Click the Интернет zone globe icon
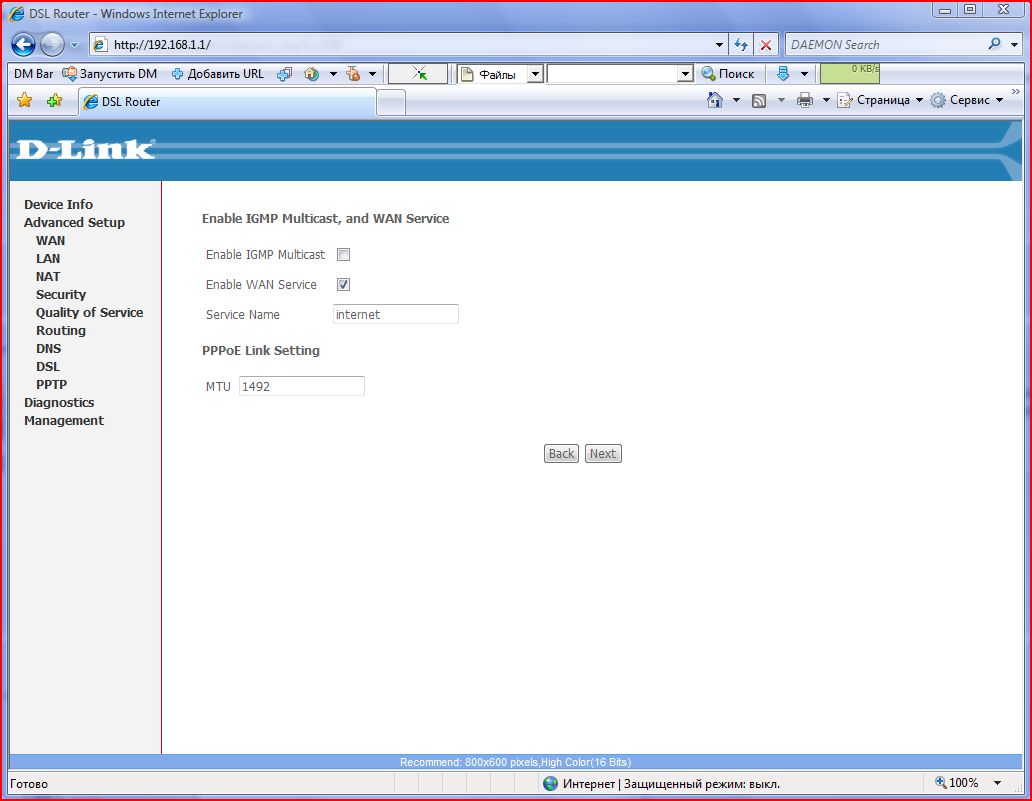The height and width of the screenshot is (801, 1032). pos(551,783)
